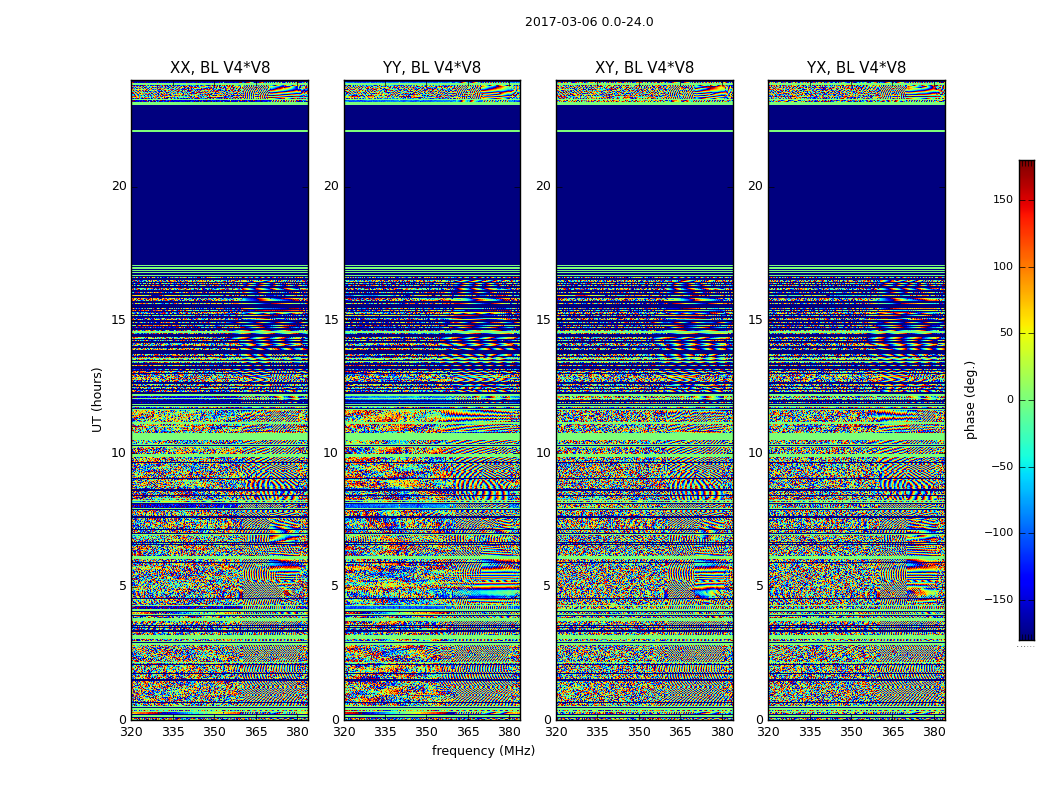Viewport: 1050px width, 800px height.
Task: Click the frequency (MHz) x-axis label
Action: 483,751
